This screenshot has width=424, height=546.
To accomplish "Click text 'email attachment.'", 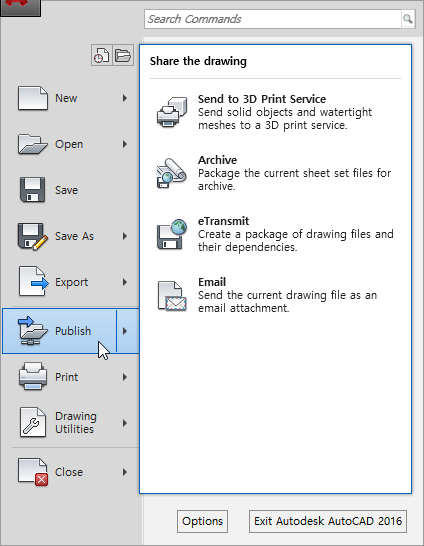I will [x=244, y=308].
